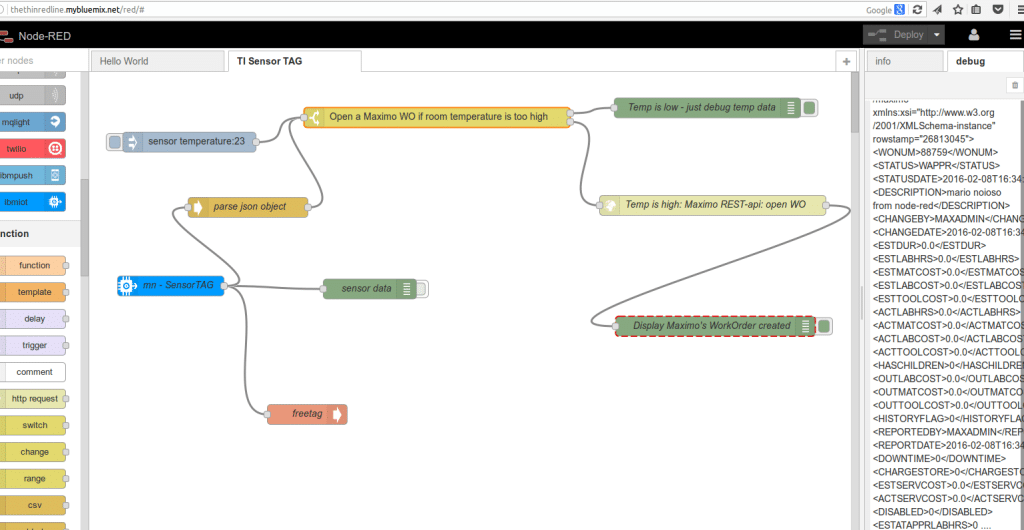This screenshot has width=1024, height=530.
Task: Click the twilio palette node
Action: 33,149
